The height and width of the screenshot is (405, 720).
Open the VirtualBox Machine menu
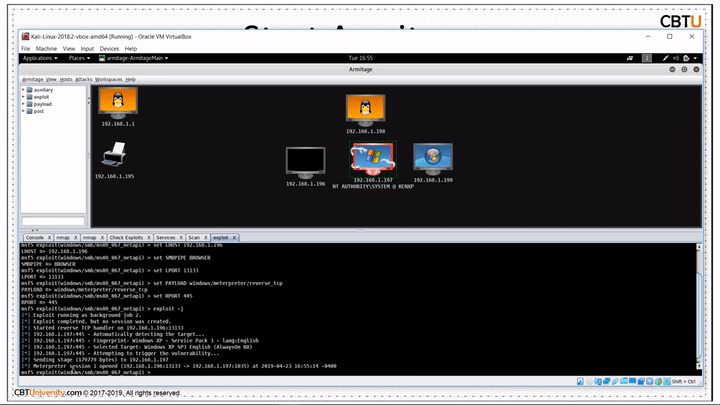click(x=46, y=49)
